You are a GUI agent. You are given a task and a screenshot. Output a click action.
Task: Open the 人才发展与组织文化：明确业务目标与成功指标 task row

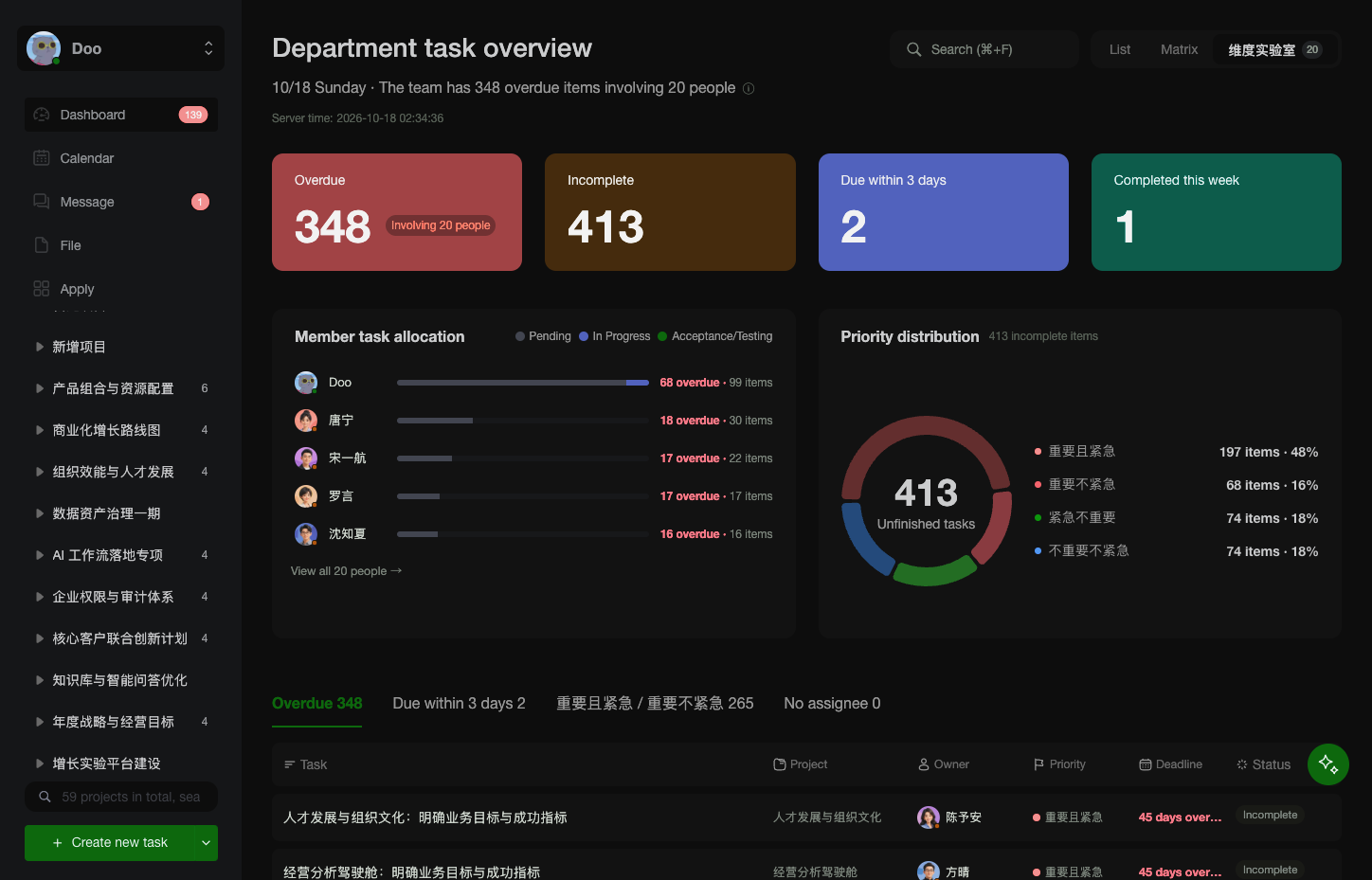(x=806, y=817)
